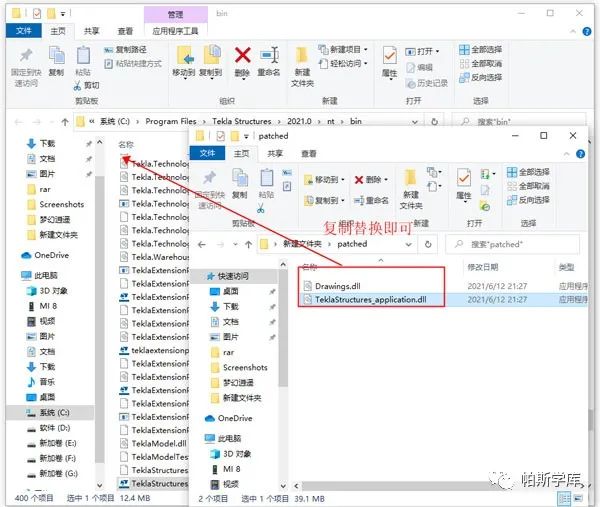Click Copy path (复制路径) in bin window
Screen dimensions: 600x507
coord(126,50)
